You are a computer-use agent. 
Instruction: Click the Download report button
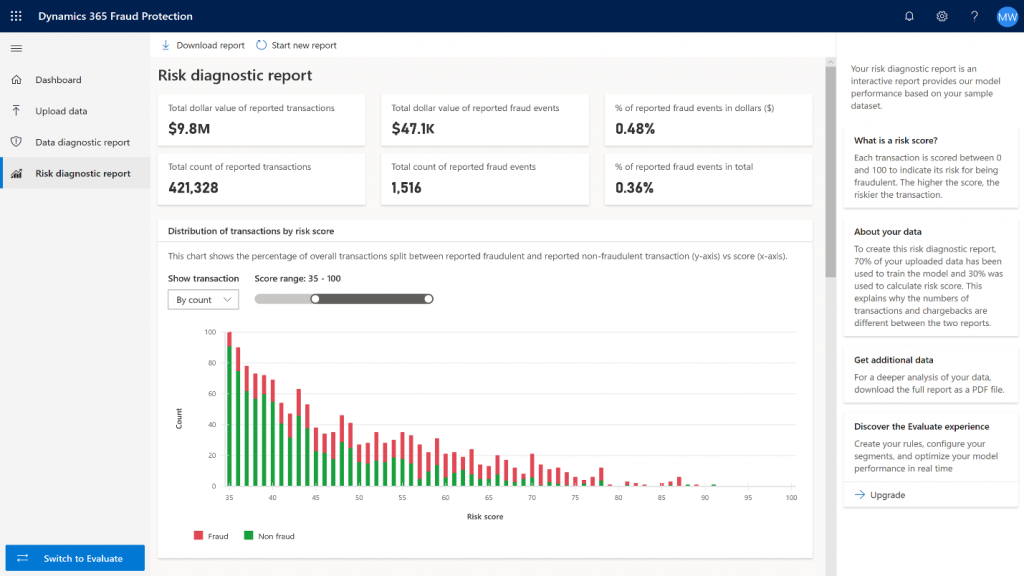click(203, 45)
